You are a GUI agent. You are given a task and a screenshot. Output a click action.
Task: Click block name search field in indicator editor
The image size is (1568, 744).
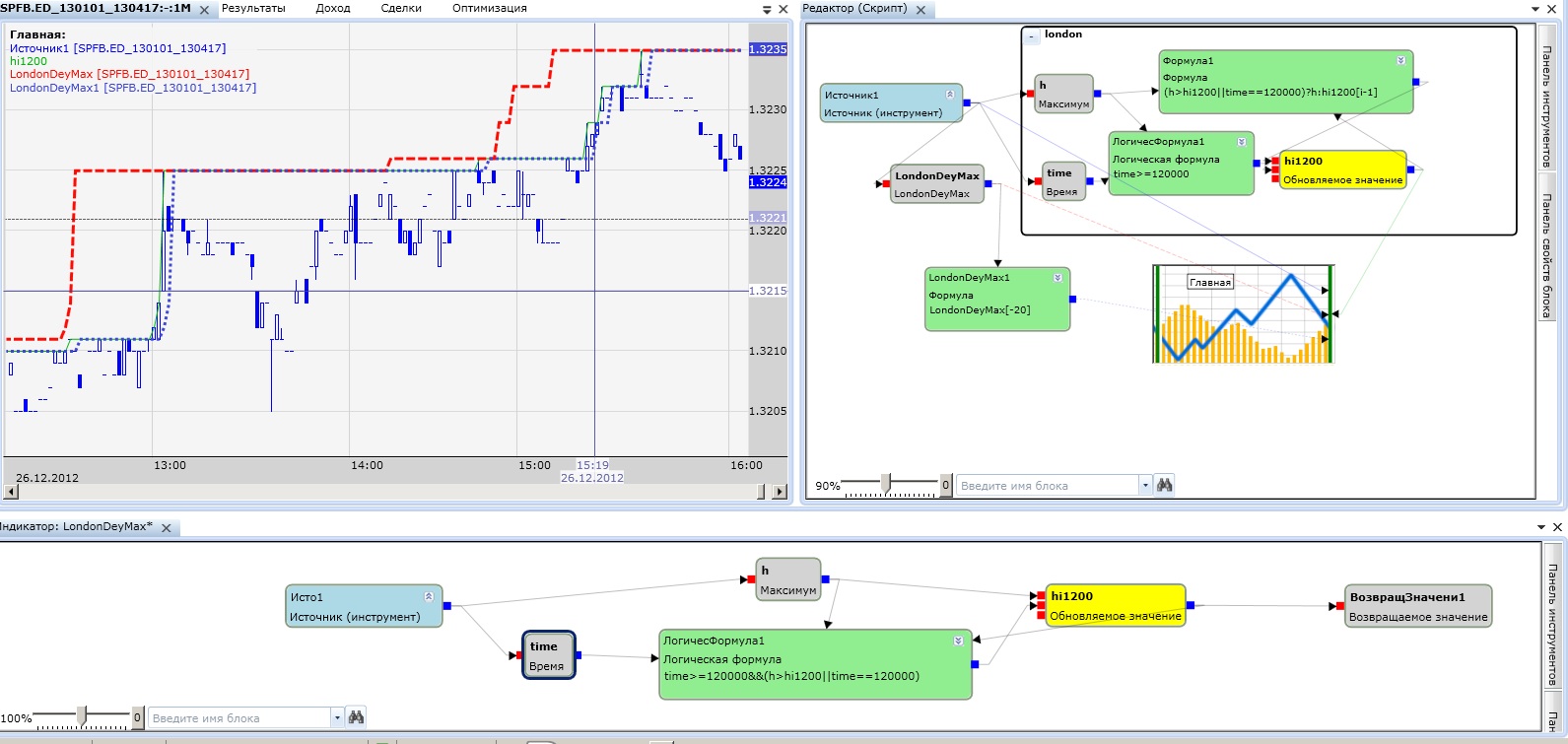pos(239,717)
